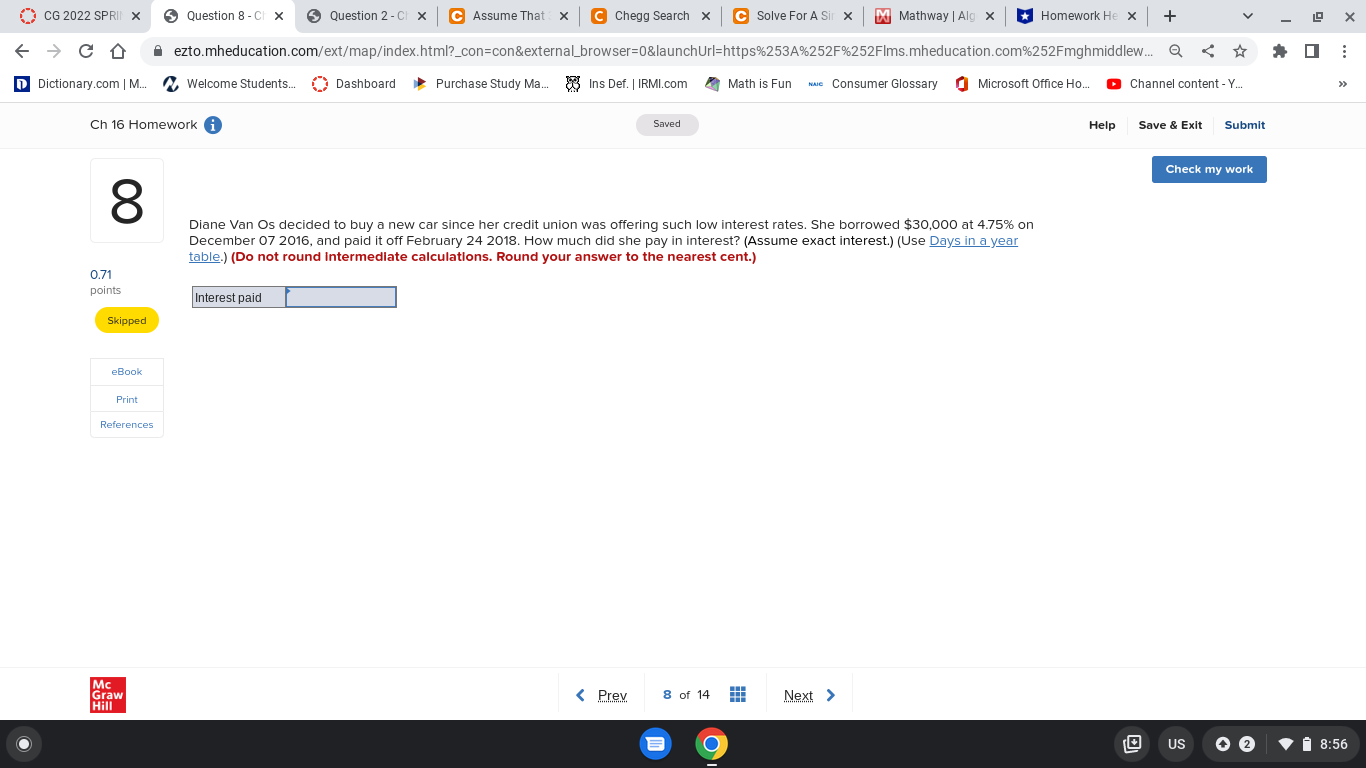Open the Days in a year table link

click(x=972, y=240)
